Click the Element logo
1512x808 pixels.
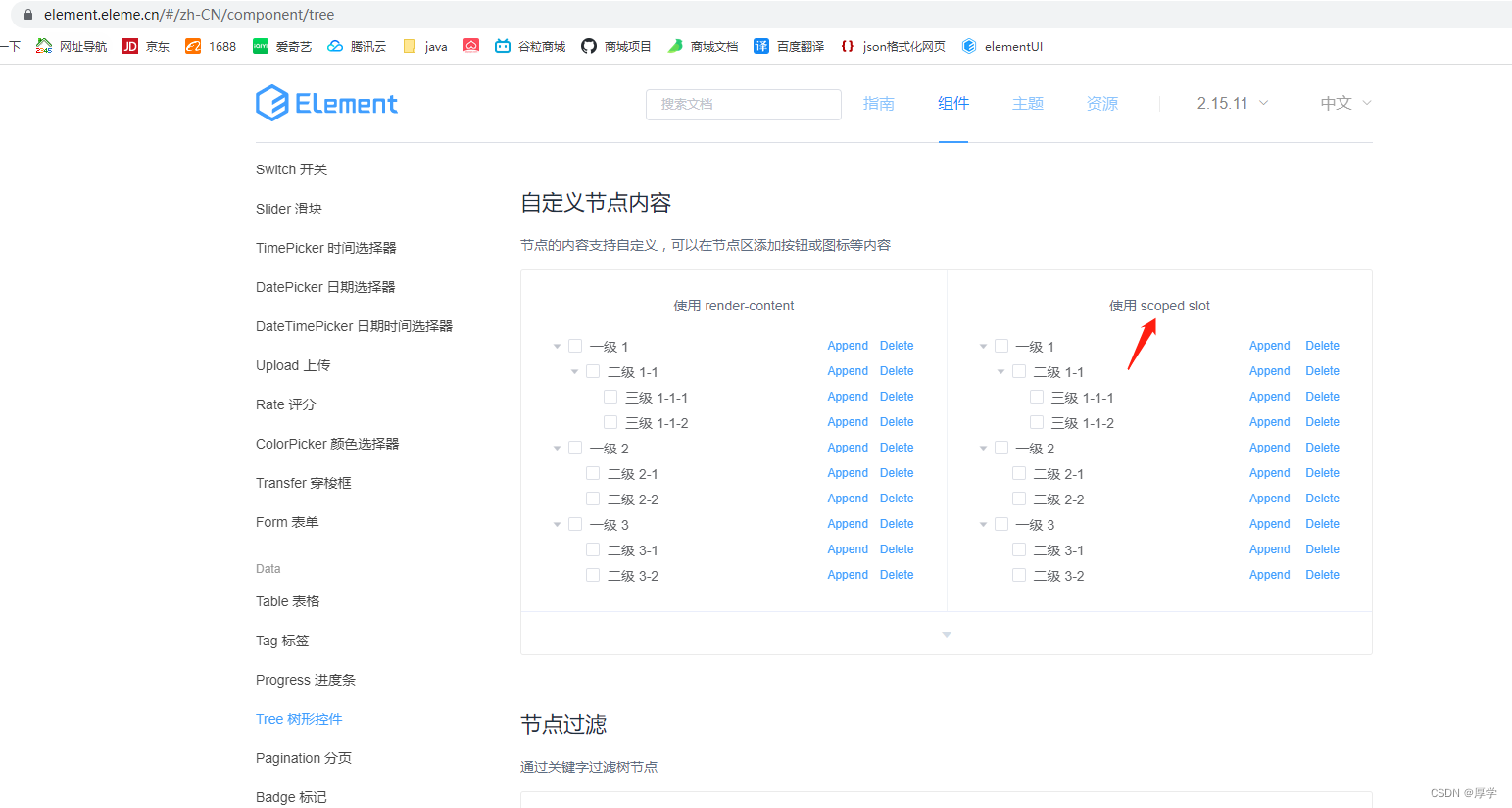[326, 103]
